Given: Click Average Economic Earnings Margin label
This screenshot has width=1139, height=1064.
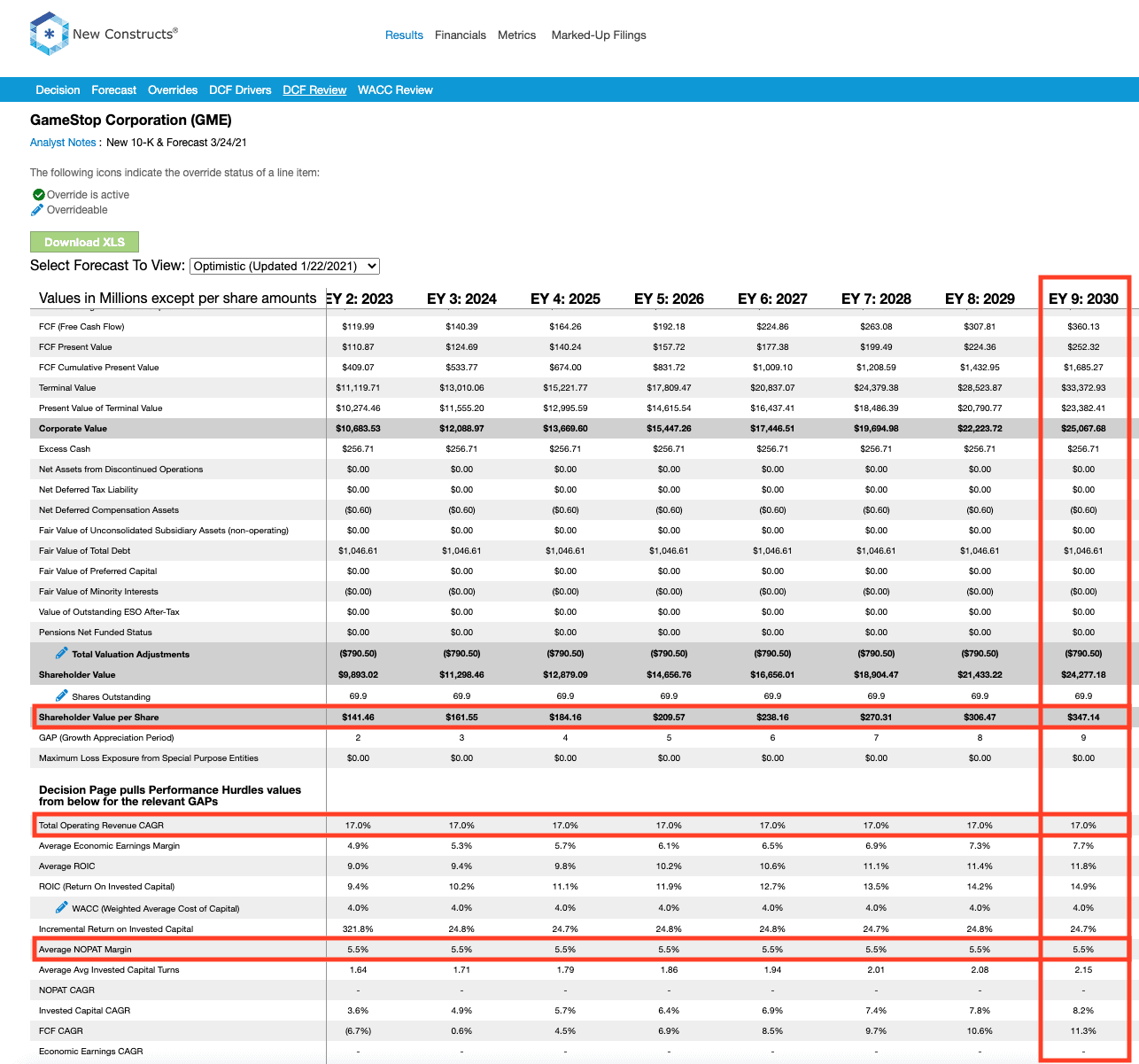Looking at the screenshot, I should (109, 846).
